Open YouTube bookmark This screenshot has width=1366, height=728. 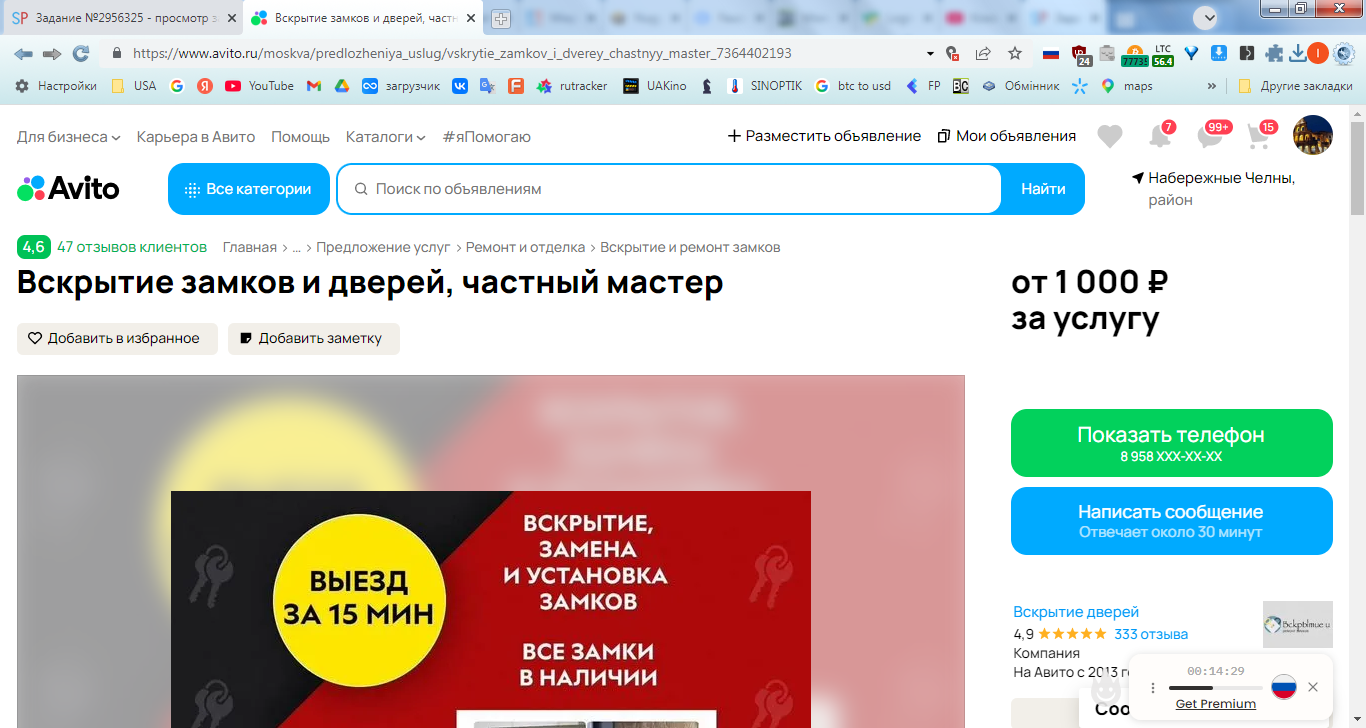point(259,86)
